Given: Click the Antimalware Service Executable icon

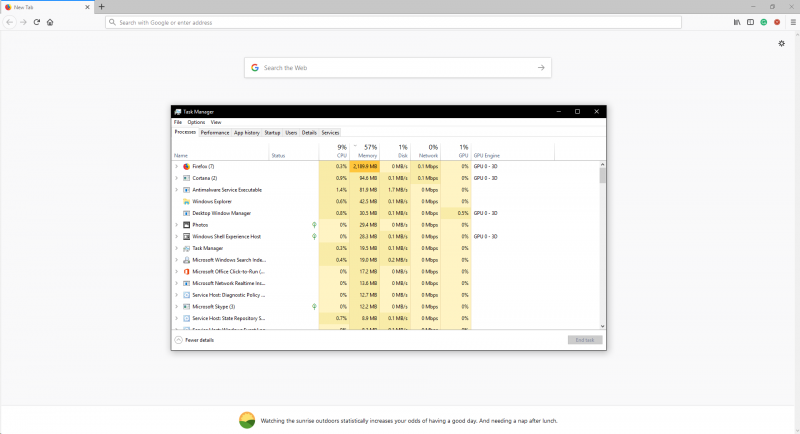Looking at the screenshot, I should (x=187, y=190).
